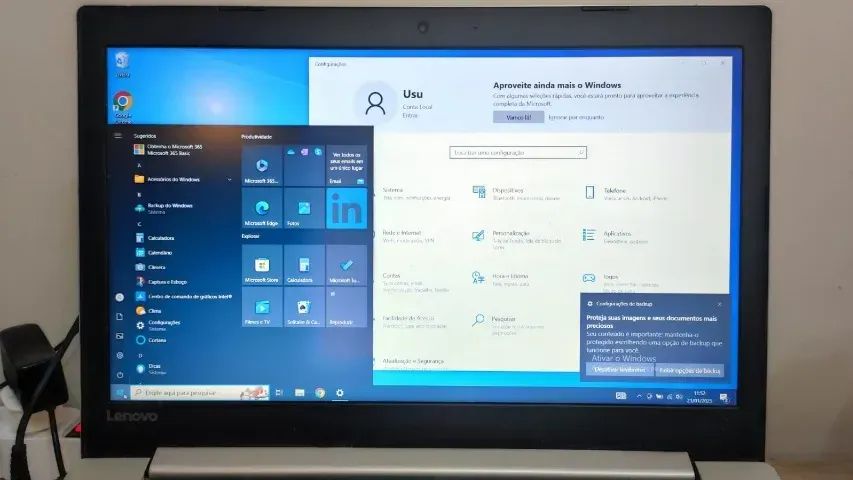Open the Fotos tile
The height and width of the screenshot is (480, 853).
tap(304, 208)
